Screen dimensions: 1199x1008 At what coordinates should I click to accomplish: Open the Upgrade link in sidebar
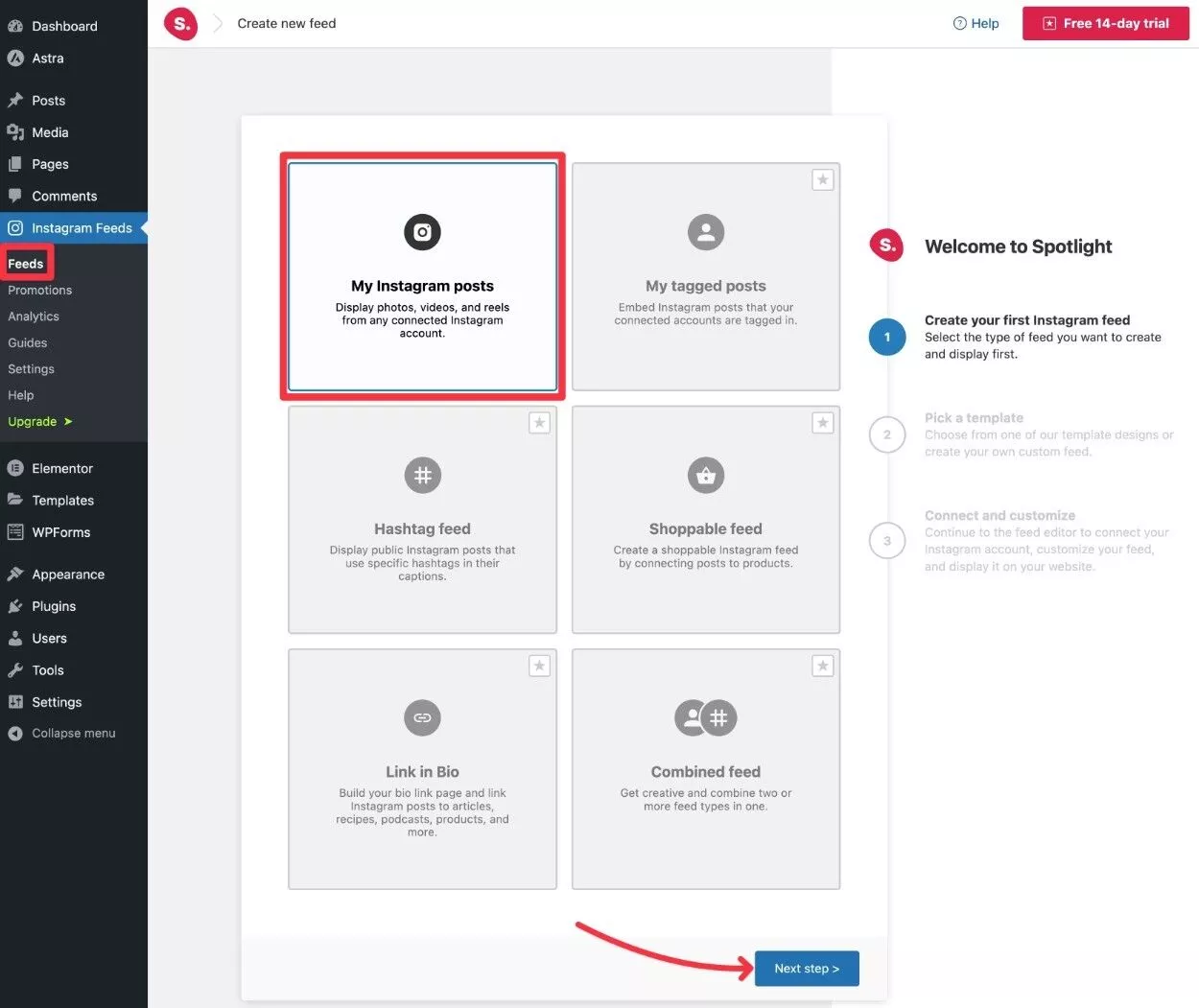[x=40, y=422]
